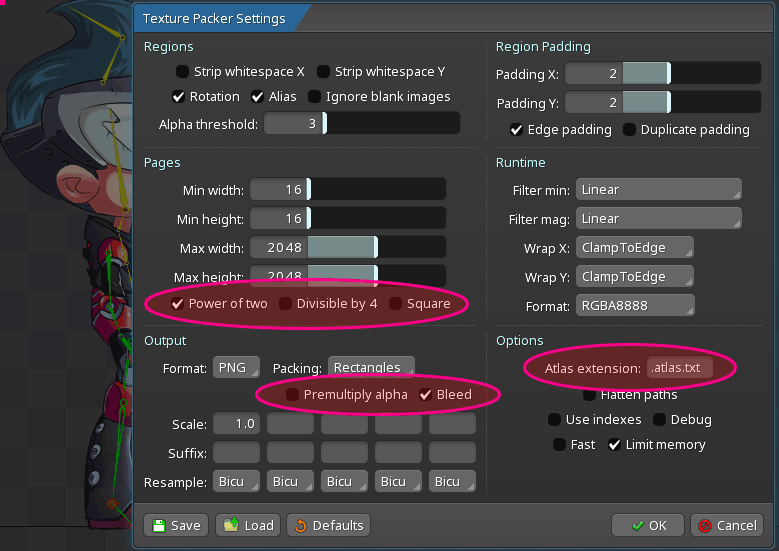Click the Max width slider
This screenshot has height=551, width=779.
tap(348, 247)
